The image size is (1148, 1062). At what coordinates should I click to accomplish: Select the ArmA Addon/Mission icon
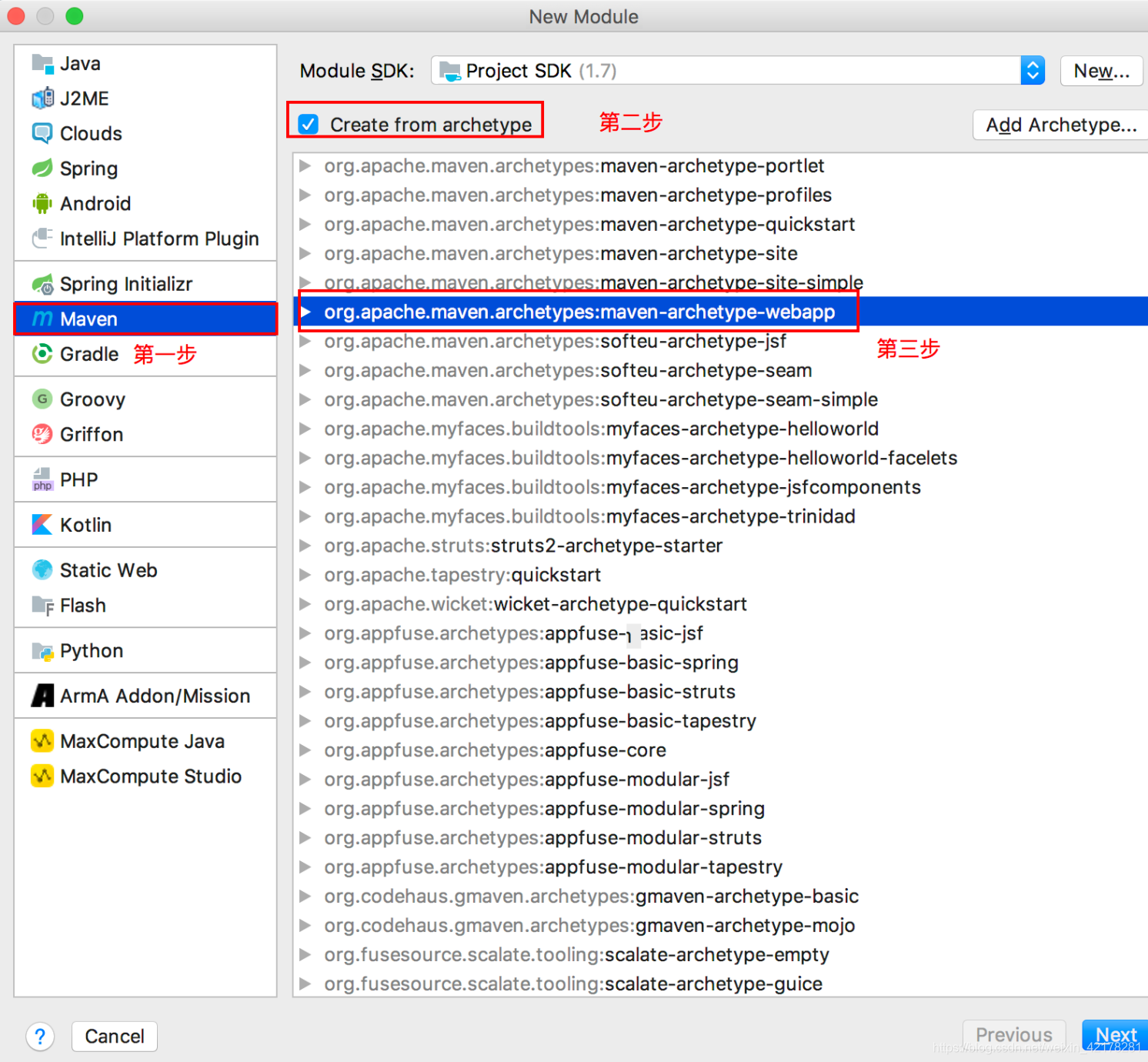(x=42, y=696)
